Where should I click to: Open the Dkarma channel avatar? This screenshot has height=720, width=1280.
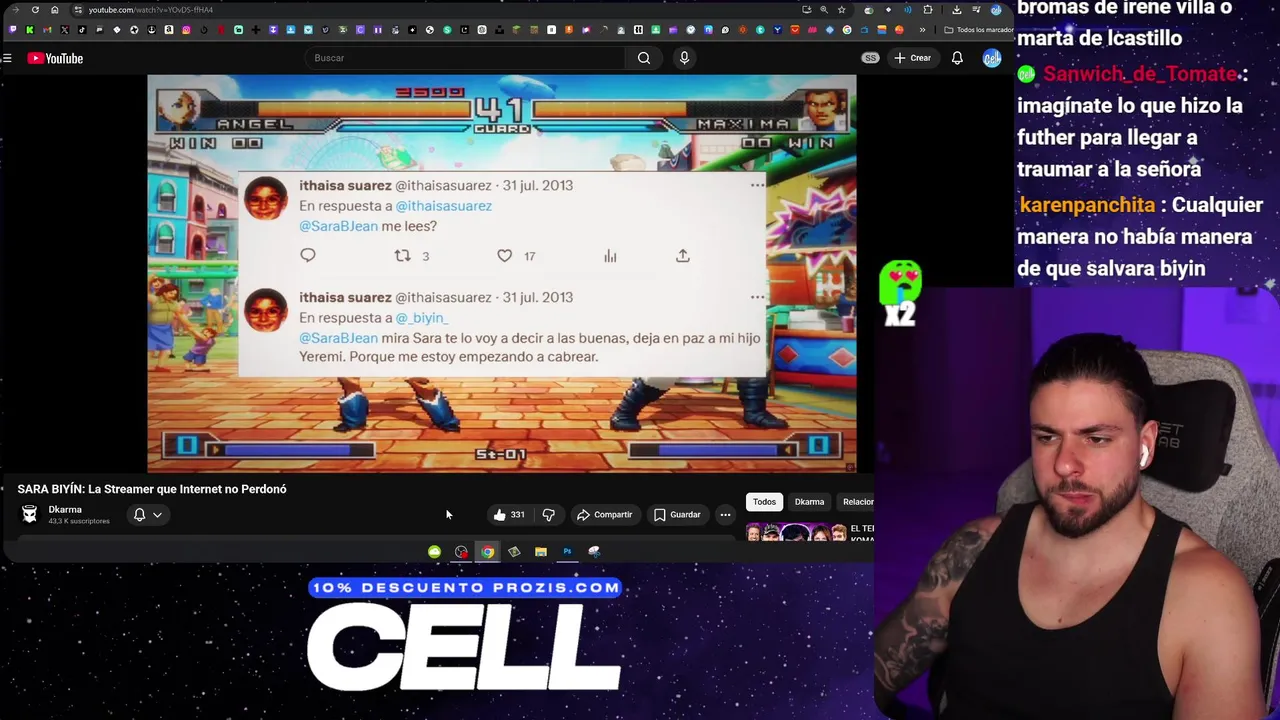(30, 514)
